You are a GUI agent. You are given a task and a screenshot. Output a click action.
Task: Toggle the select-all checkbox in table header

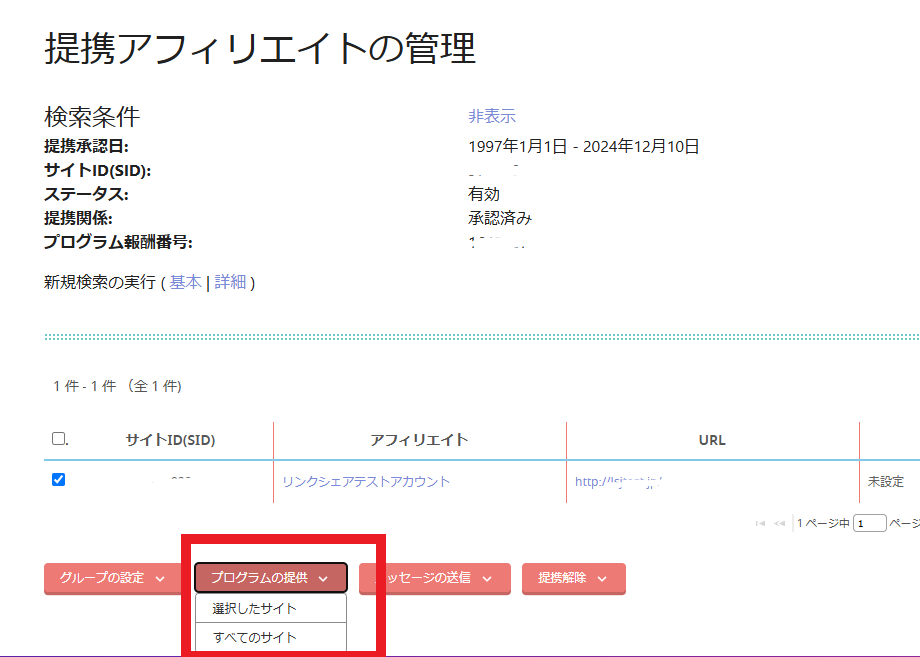pos(58,439)
